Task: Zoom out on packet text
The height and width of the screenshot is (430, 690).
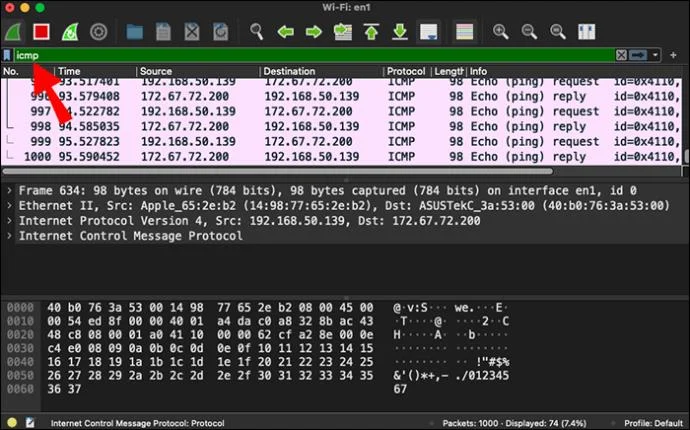Action: (529, 32)
